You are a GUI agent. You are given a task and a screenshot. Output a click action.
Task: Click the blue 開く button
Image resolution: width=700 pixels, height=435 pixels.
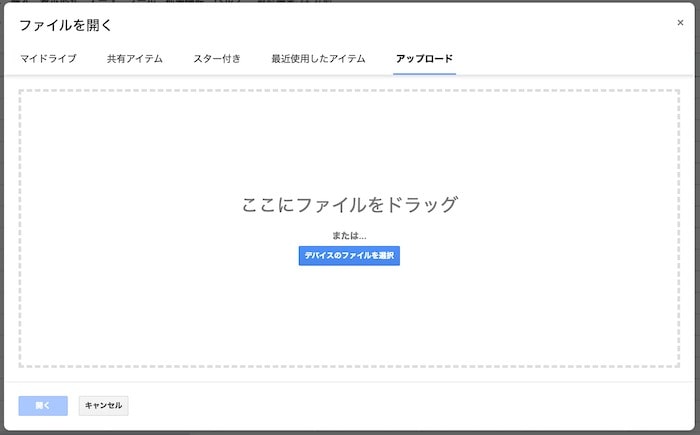point(43,406)
